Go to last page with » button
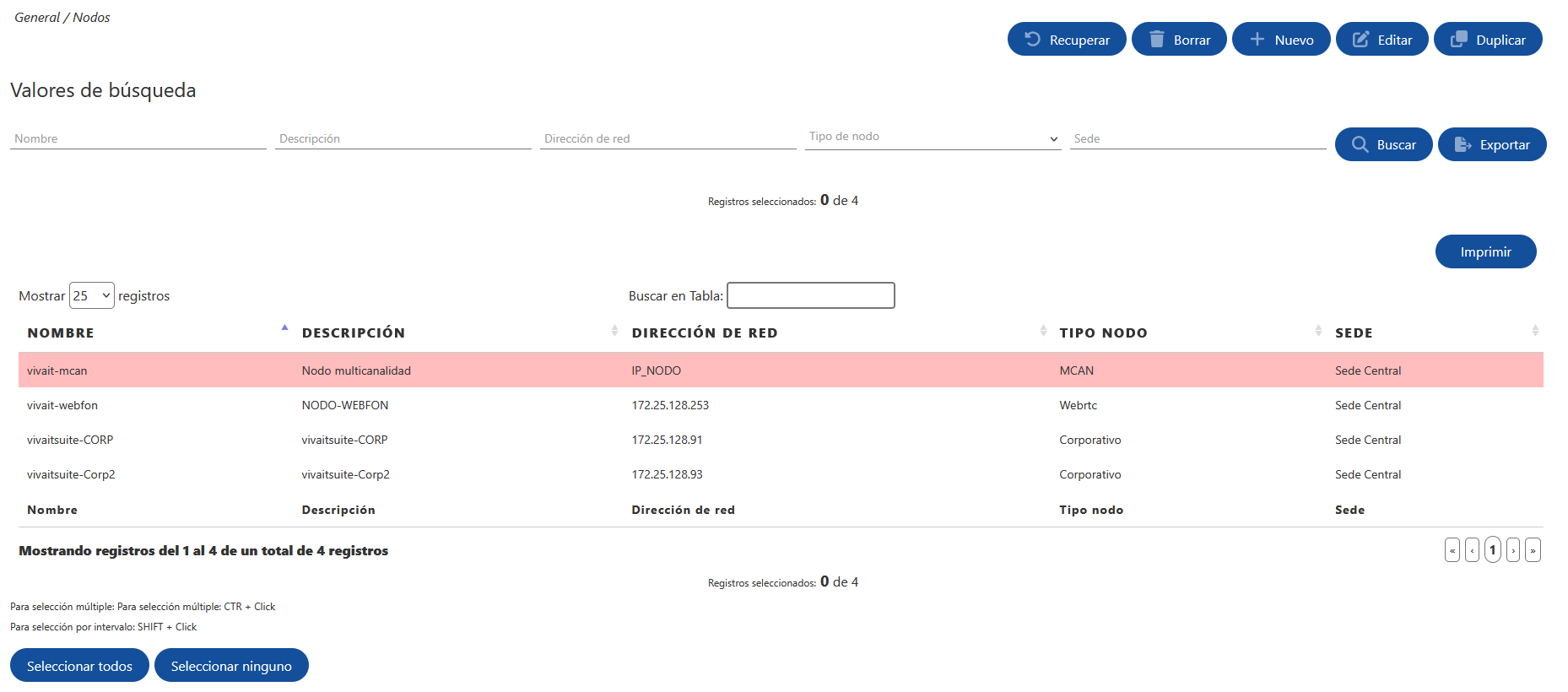Viewport: 1568px width, 692px height. click(1533, 550)
